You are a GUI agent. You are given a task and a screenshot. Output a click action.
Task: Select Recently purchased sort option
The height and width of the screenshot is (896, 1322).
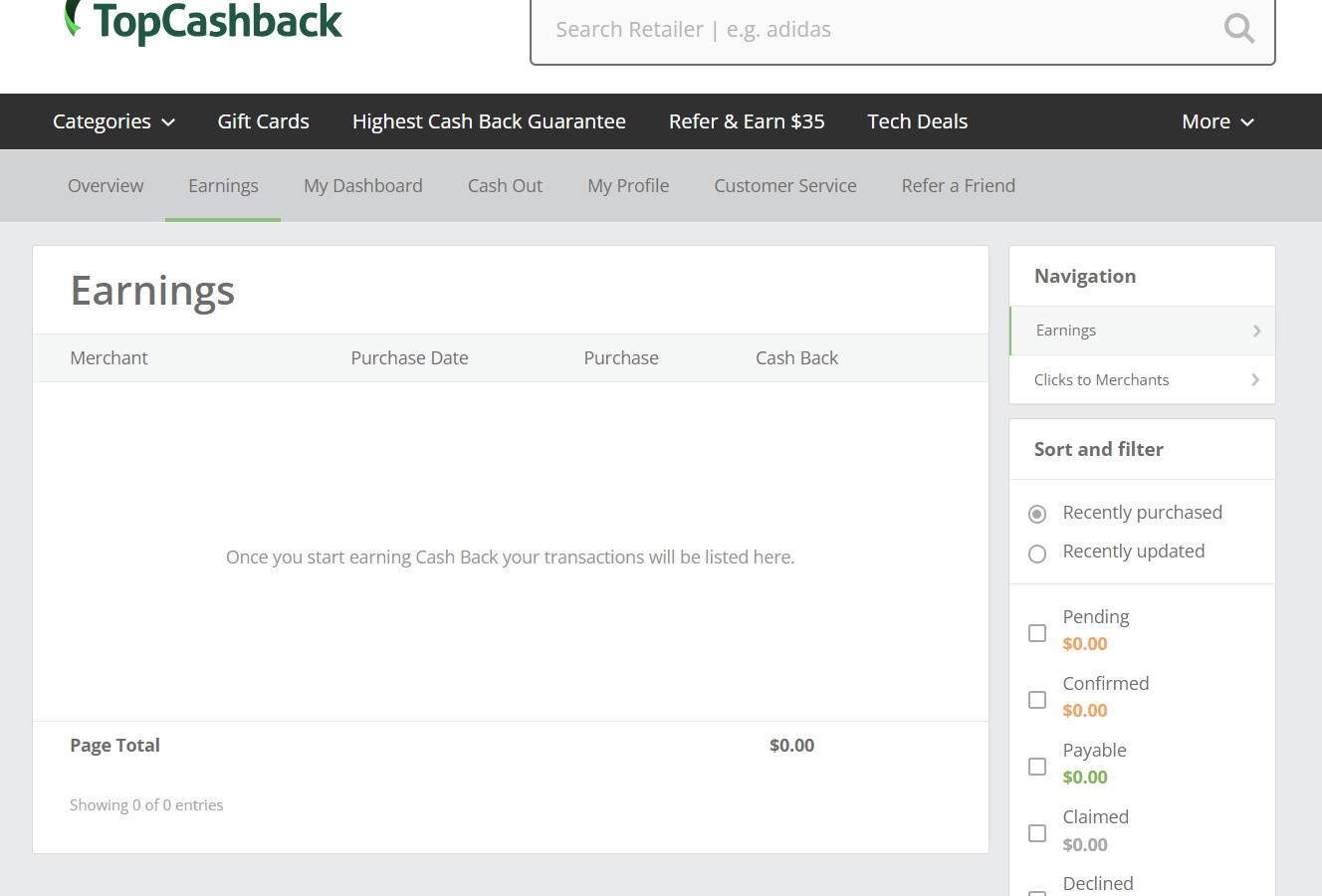click(1037, 514)
